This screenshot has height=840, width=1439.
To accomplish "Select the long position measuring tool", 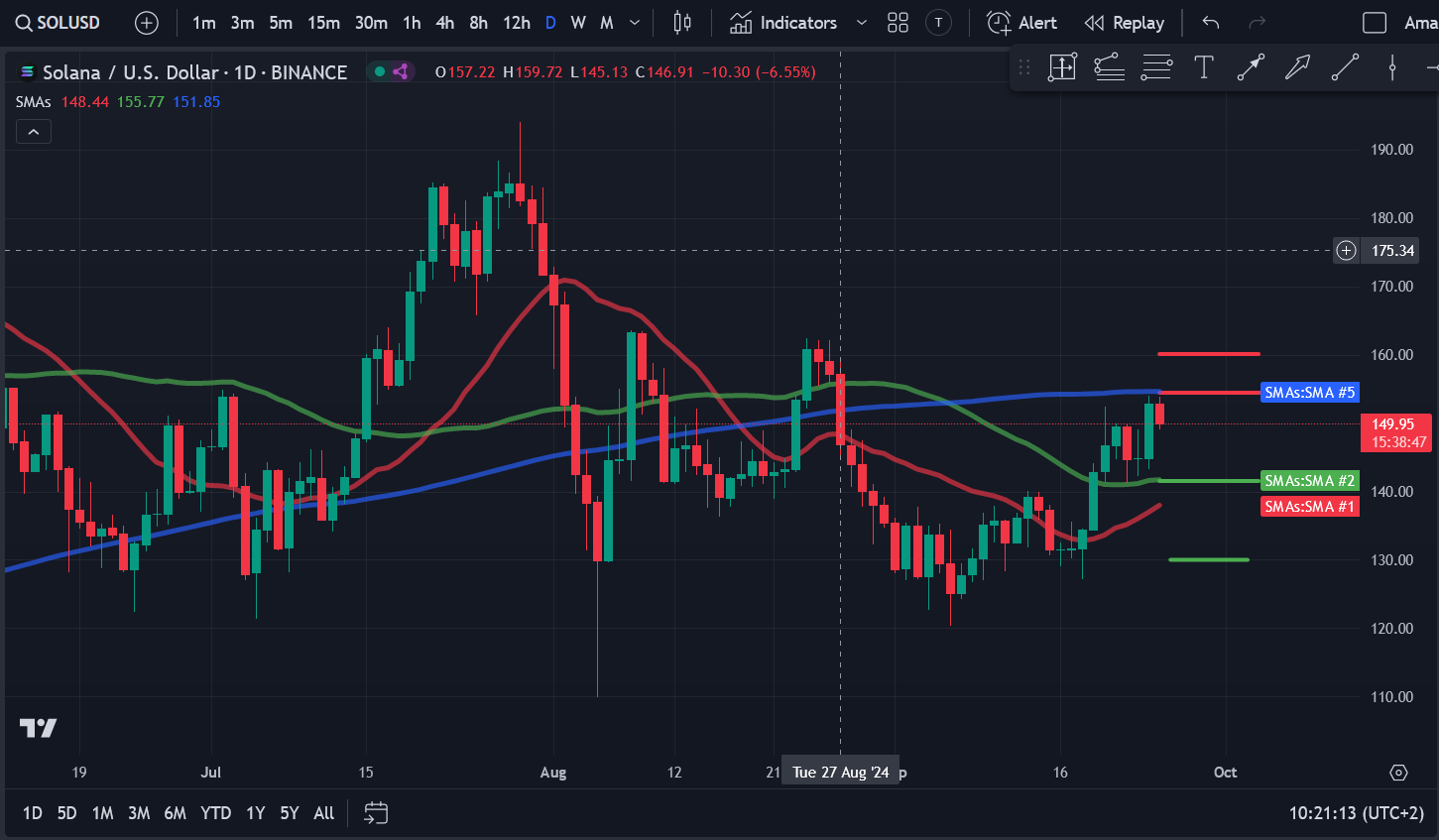I will (1062, 67).
